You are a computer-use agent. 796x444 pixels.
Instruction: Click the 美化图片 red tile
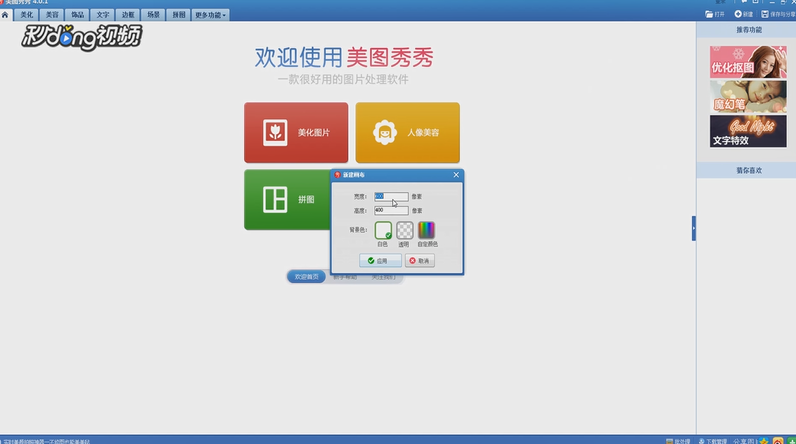(296, 132)
